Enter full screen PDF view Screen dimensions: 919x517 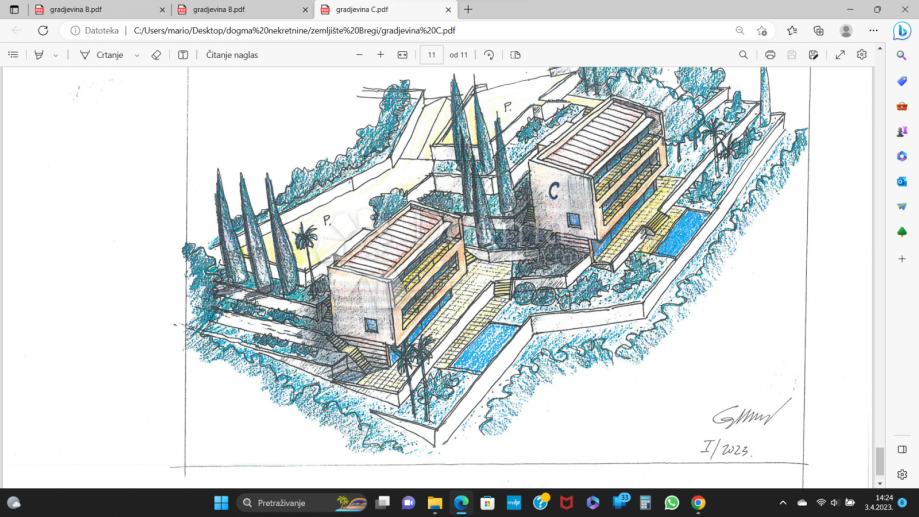840,55
